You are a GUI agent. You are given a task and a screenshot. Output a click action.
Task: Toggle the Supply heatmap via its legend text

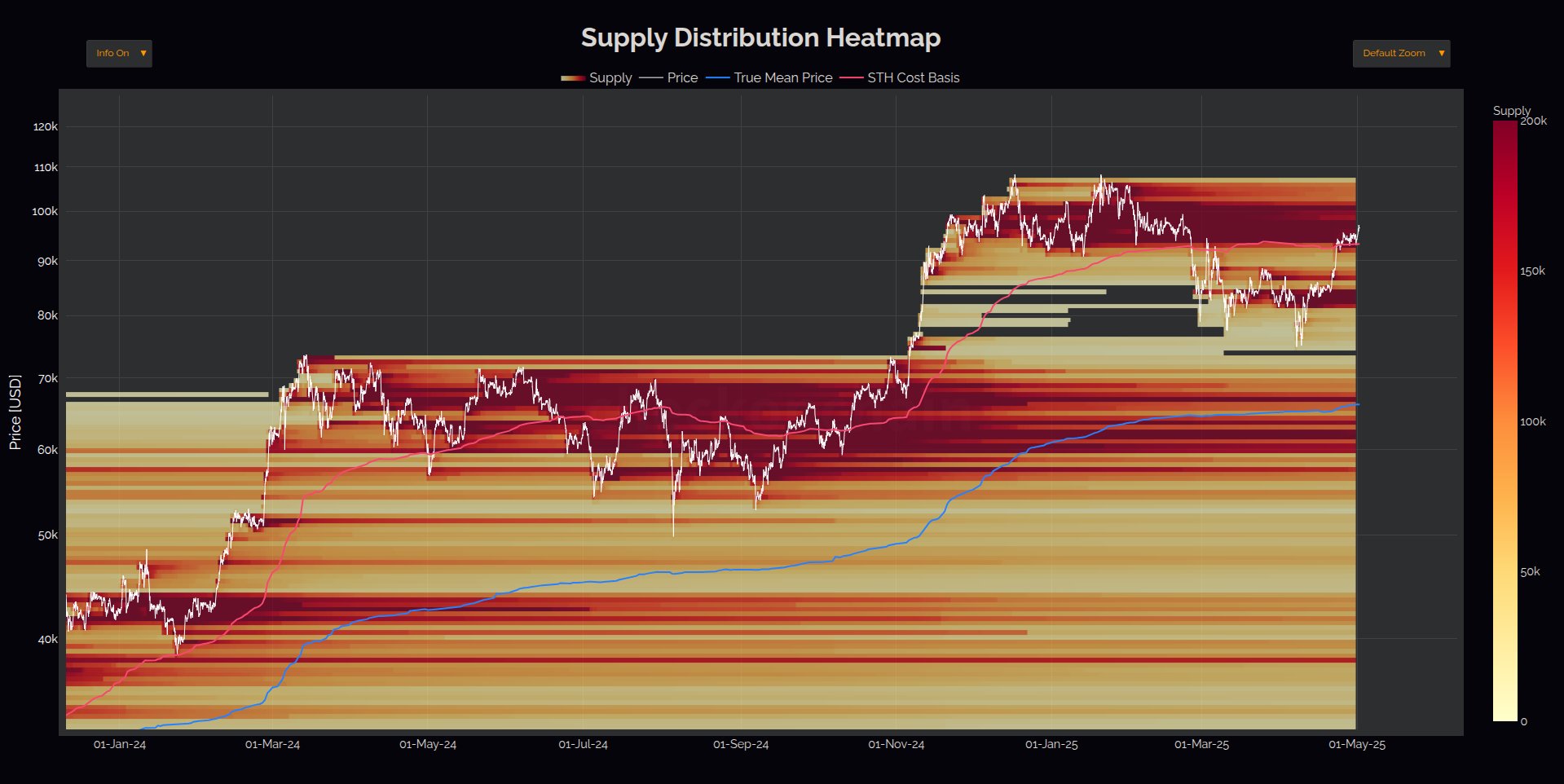pos(610,78)
